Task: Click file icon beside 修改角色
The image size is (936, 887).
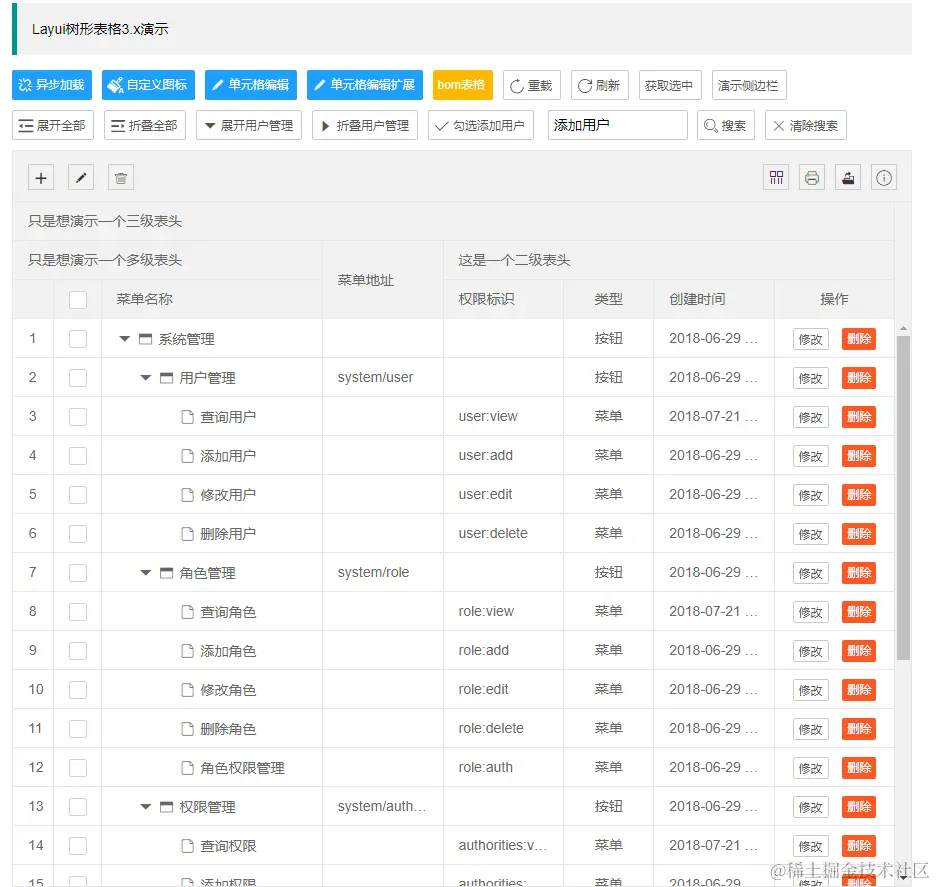Action: click(x=187, y=690)
